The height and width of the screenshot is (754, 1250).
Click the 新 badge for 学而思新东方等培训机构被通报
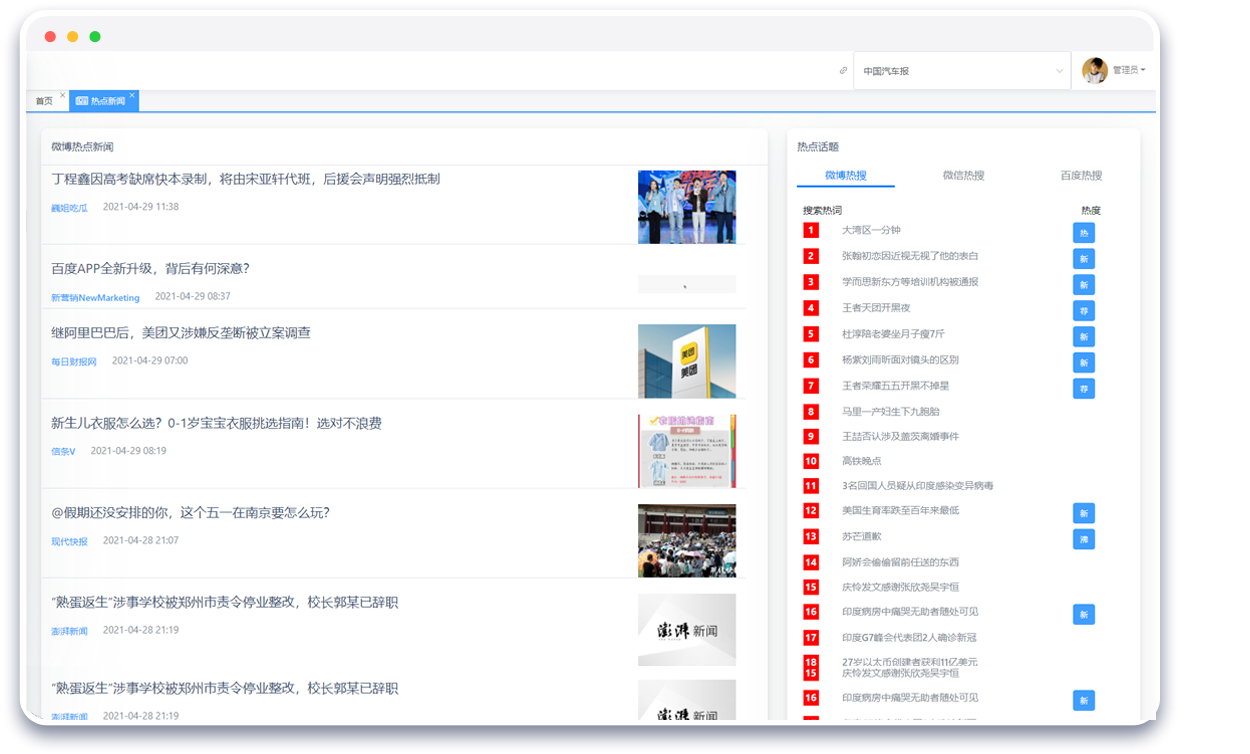tap(1083, 285)
